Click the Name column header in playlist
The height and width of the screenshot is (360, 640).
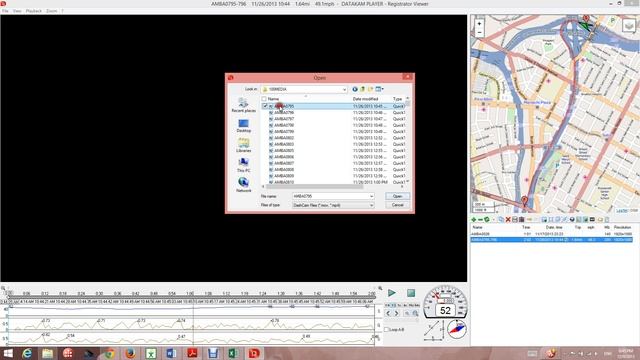click(x=477, y=227)
